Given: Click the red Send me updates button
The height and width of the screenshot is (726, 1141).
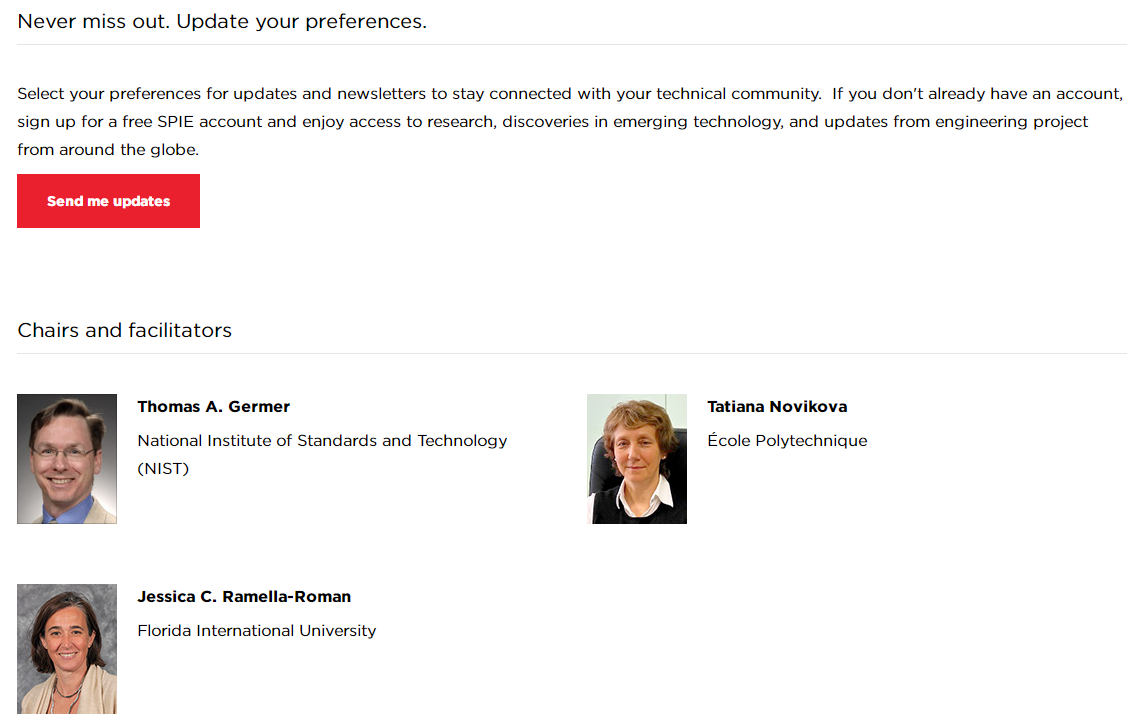Looking at the screenshot, I should (108, 201).
